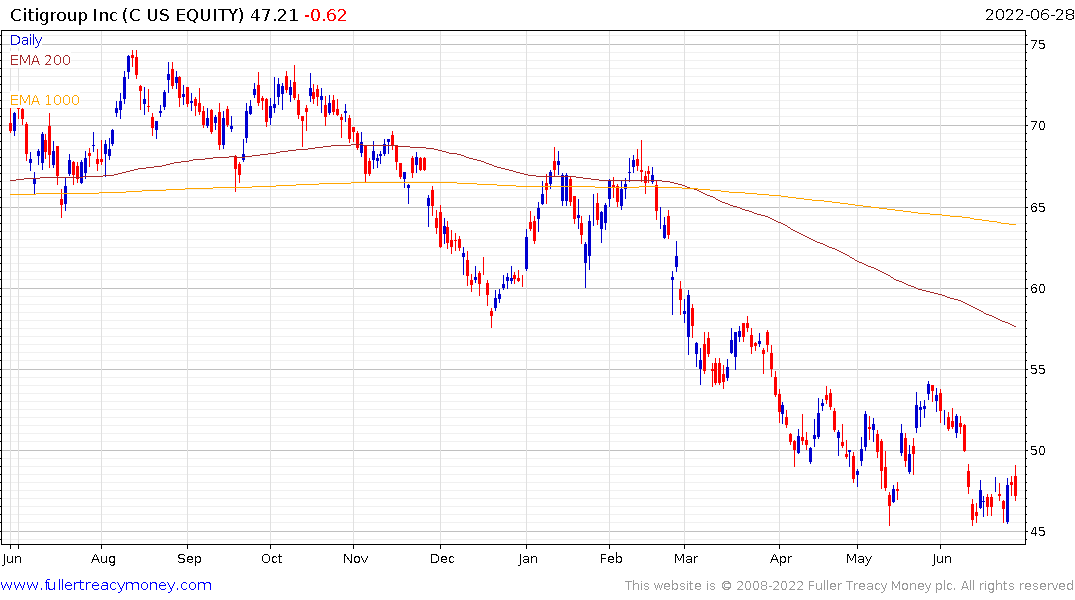Click the Dec month axis label
The image size is (1075, 600).
[442, 558]
